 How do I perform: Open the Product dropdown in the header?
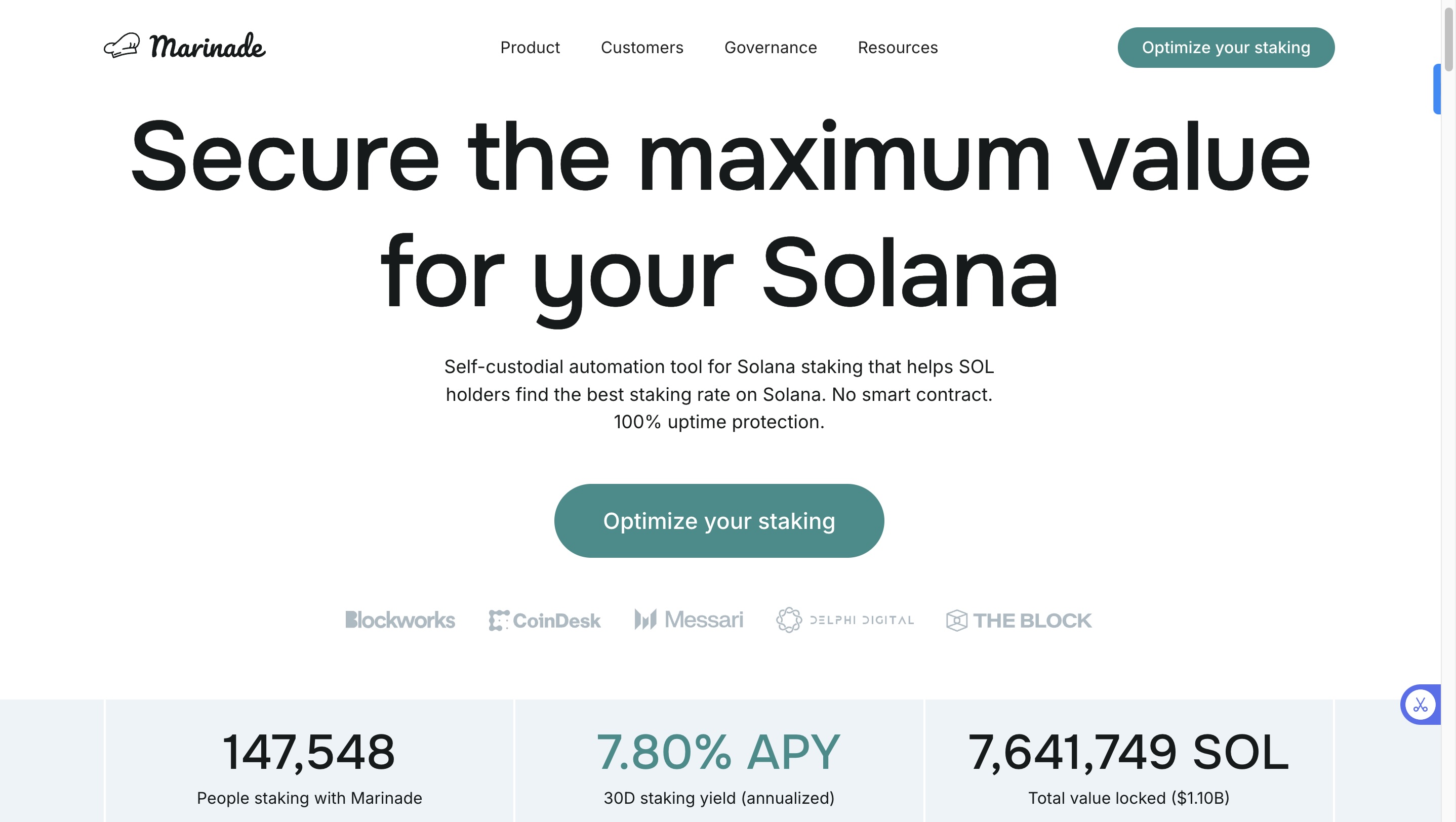(530, 48)
